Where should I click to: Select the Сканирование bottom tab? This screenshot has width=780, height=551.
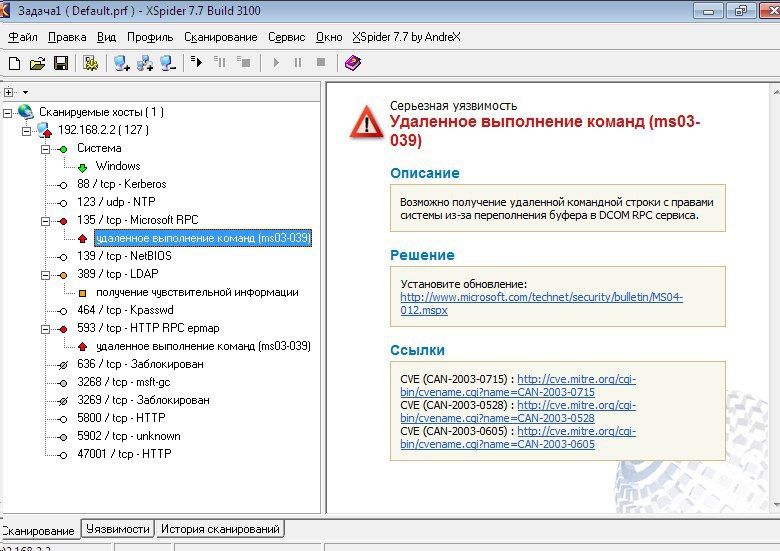tap(39, 531)
